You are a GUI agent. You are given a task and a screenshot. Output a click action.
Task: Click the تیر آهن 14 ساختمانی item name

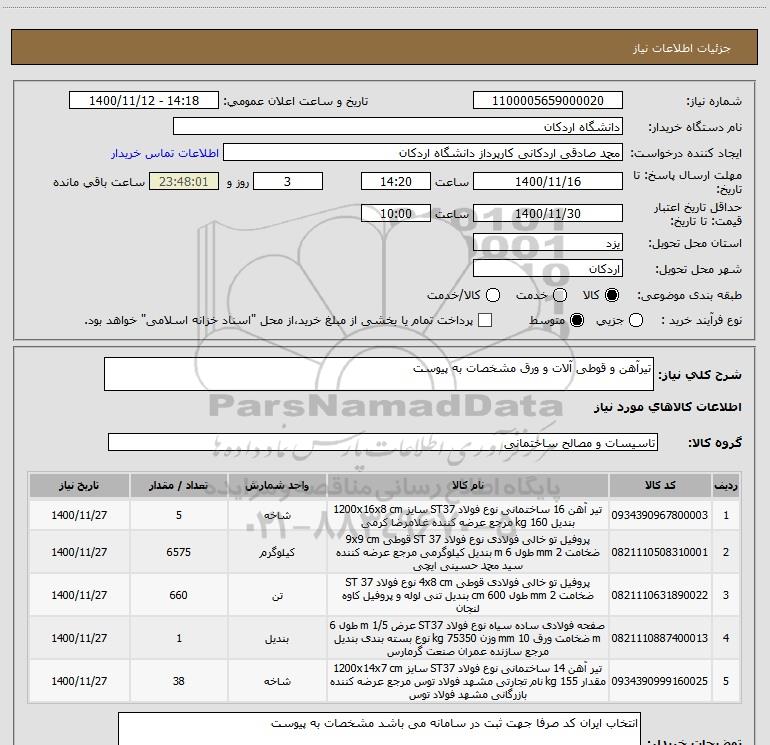[x=468, y=681]
